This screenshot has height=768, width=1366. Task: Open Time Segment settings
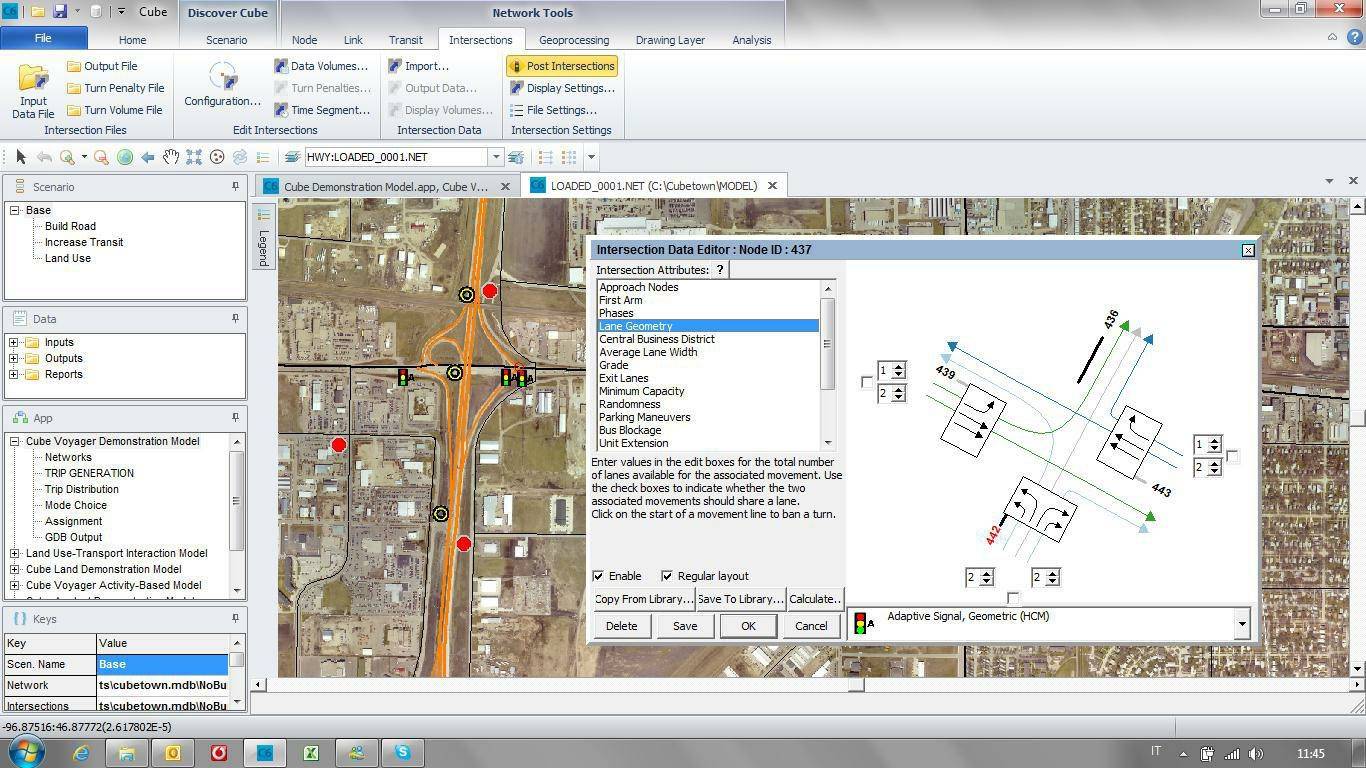(x=322, y=110)
